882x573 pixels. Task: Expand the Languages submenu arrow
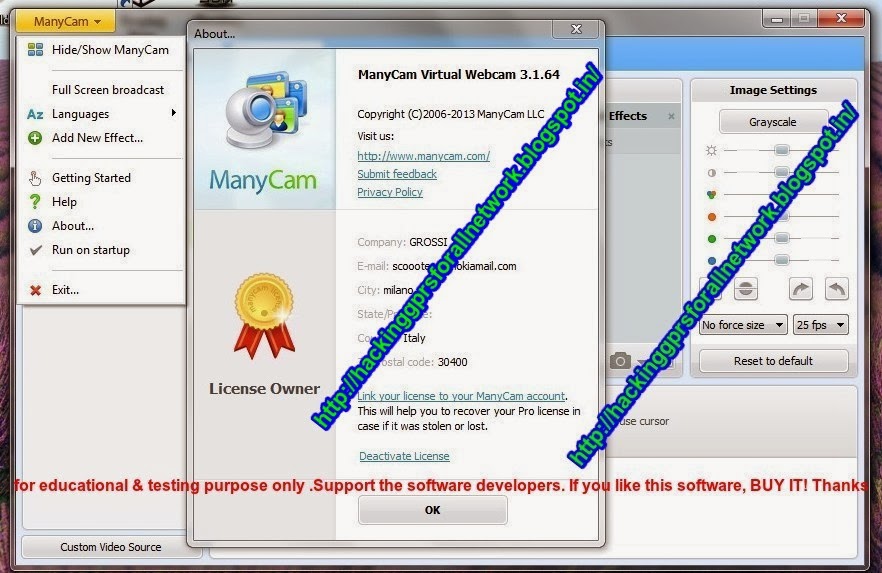point(174,113)
